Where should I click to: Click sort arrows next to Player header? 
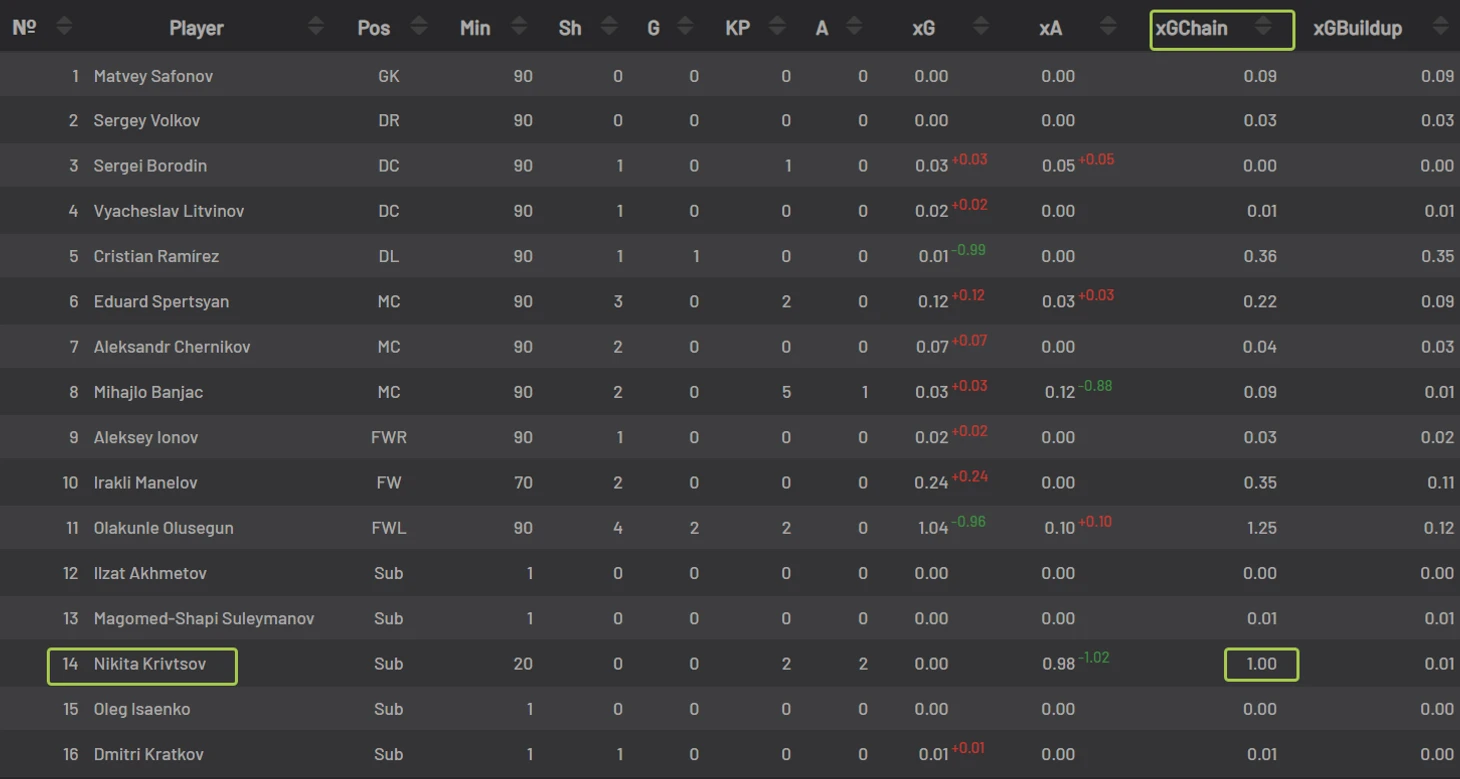[316, 28]
